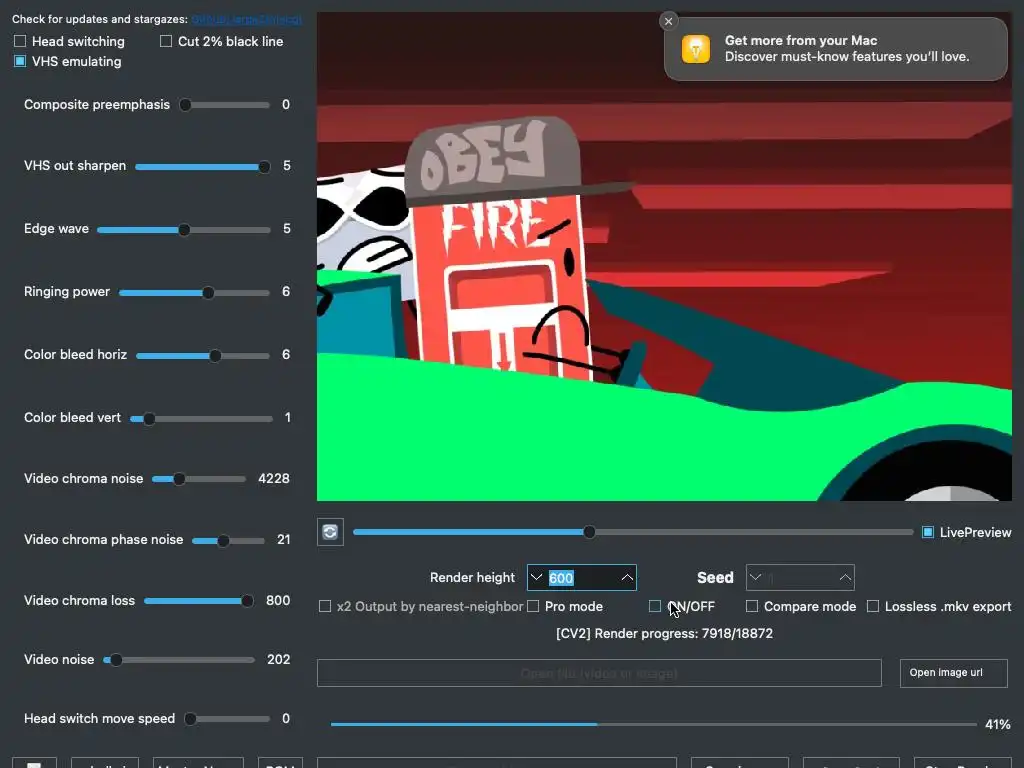Click the Video chroma noise value 4228
The image size is (1024, 768).
pyautogui.click(x=274, y=479)
